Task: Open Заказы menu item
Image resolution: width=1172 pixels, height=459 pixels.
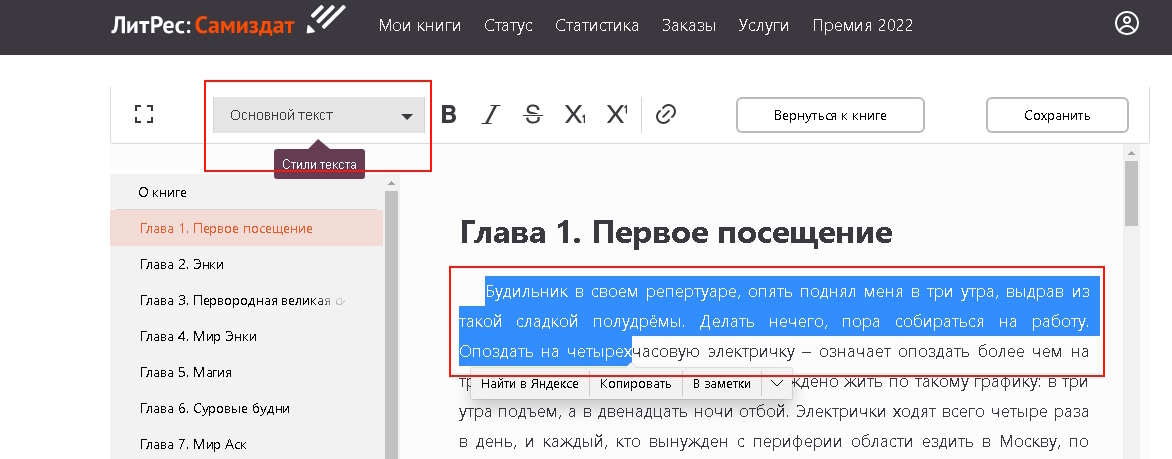Action: coord(688,25)
